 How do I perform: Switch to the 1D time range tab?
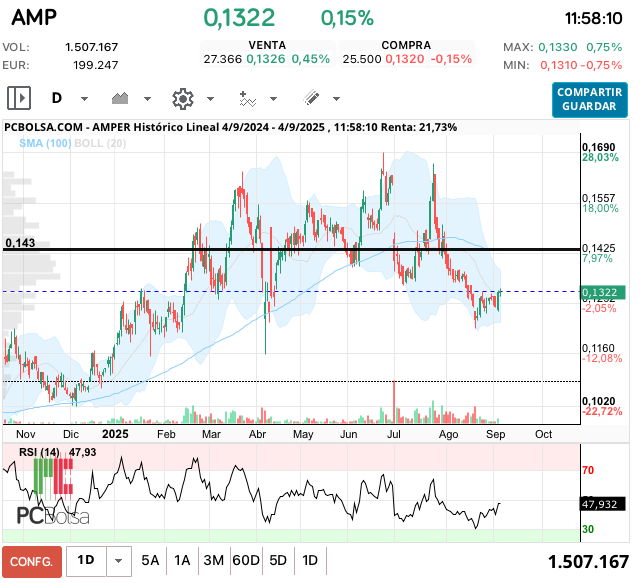point(310,560)
